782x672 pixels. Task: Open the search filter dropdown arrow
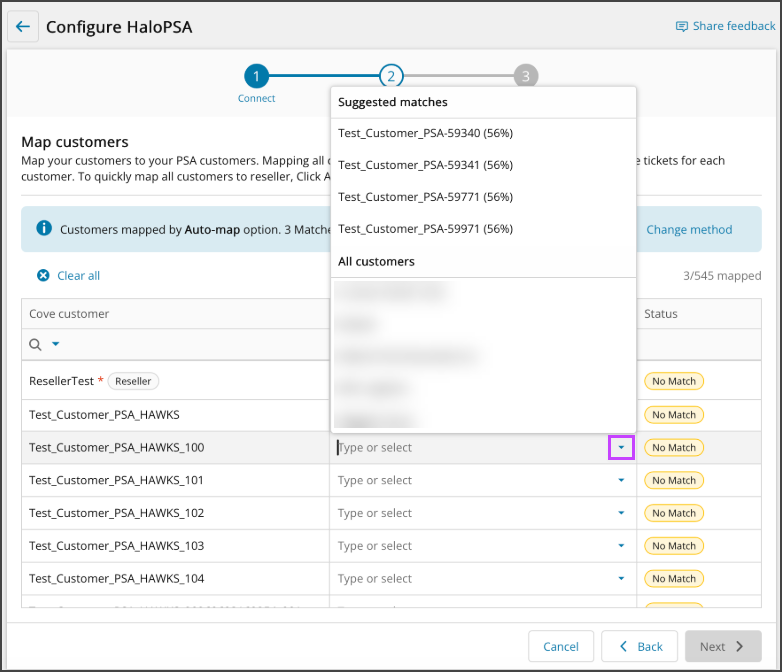(x=56, y=344)
